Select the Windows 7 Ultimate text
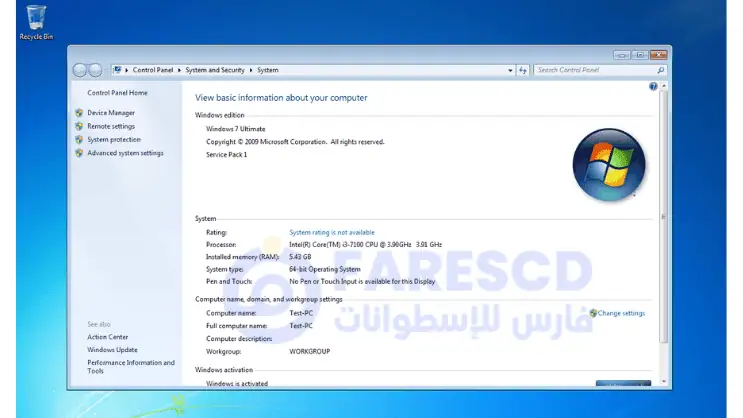 click(x=236, y=129)
